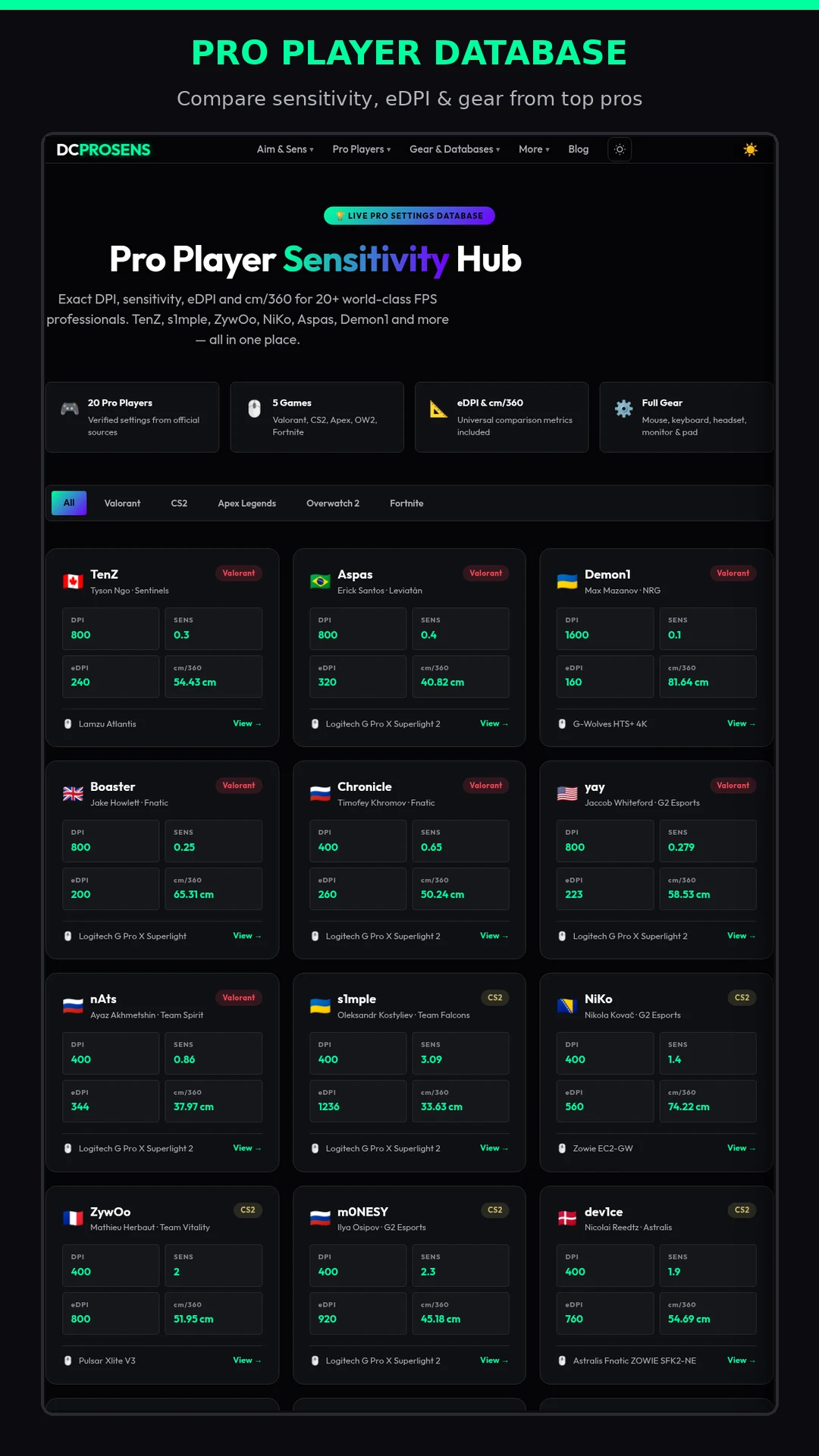Viewport: 819px width, 1456px height.
Task: View Boaster's settings details
Action: pyautogui.click(x=247, y=936)
